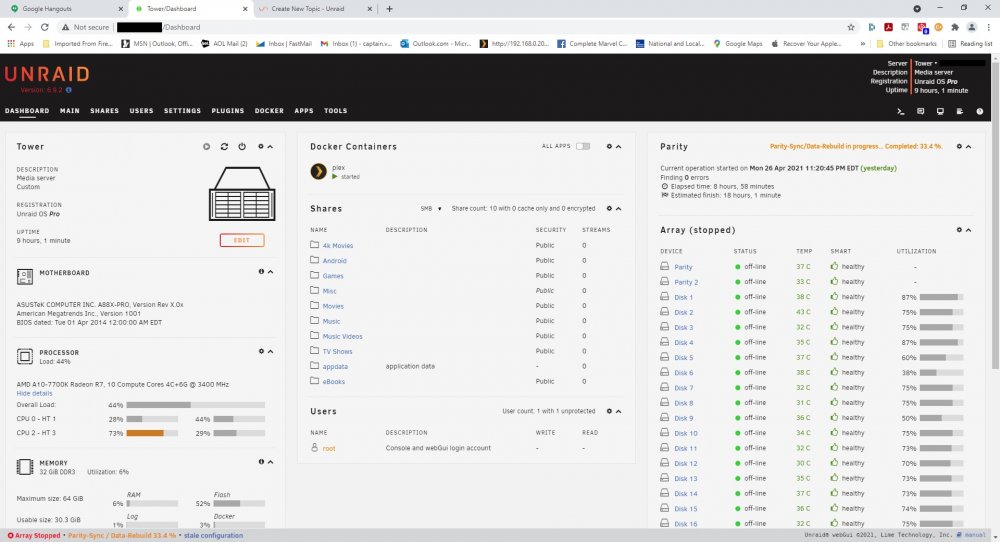The image size is (1000, 542).
Task: Collapse the Processor section
Action: coord(270,351)
